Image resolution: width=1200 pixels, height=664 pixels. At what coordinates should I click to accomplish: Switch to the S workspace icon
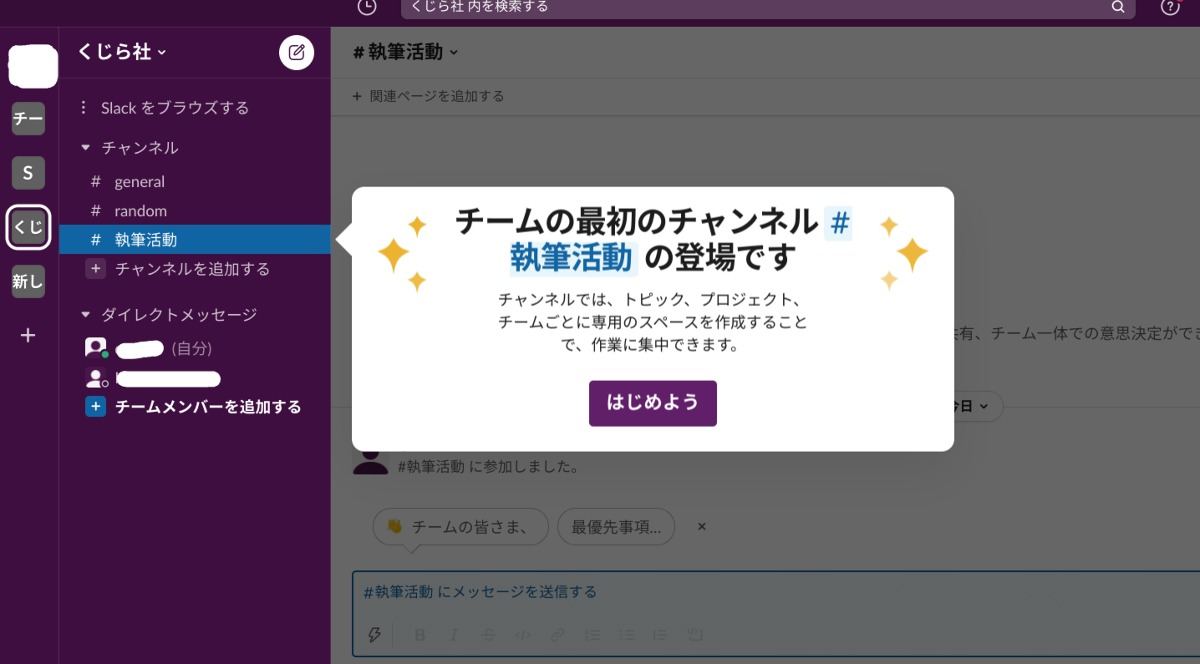point(28,173)
